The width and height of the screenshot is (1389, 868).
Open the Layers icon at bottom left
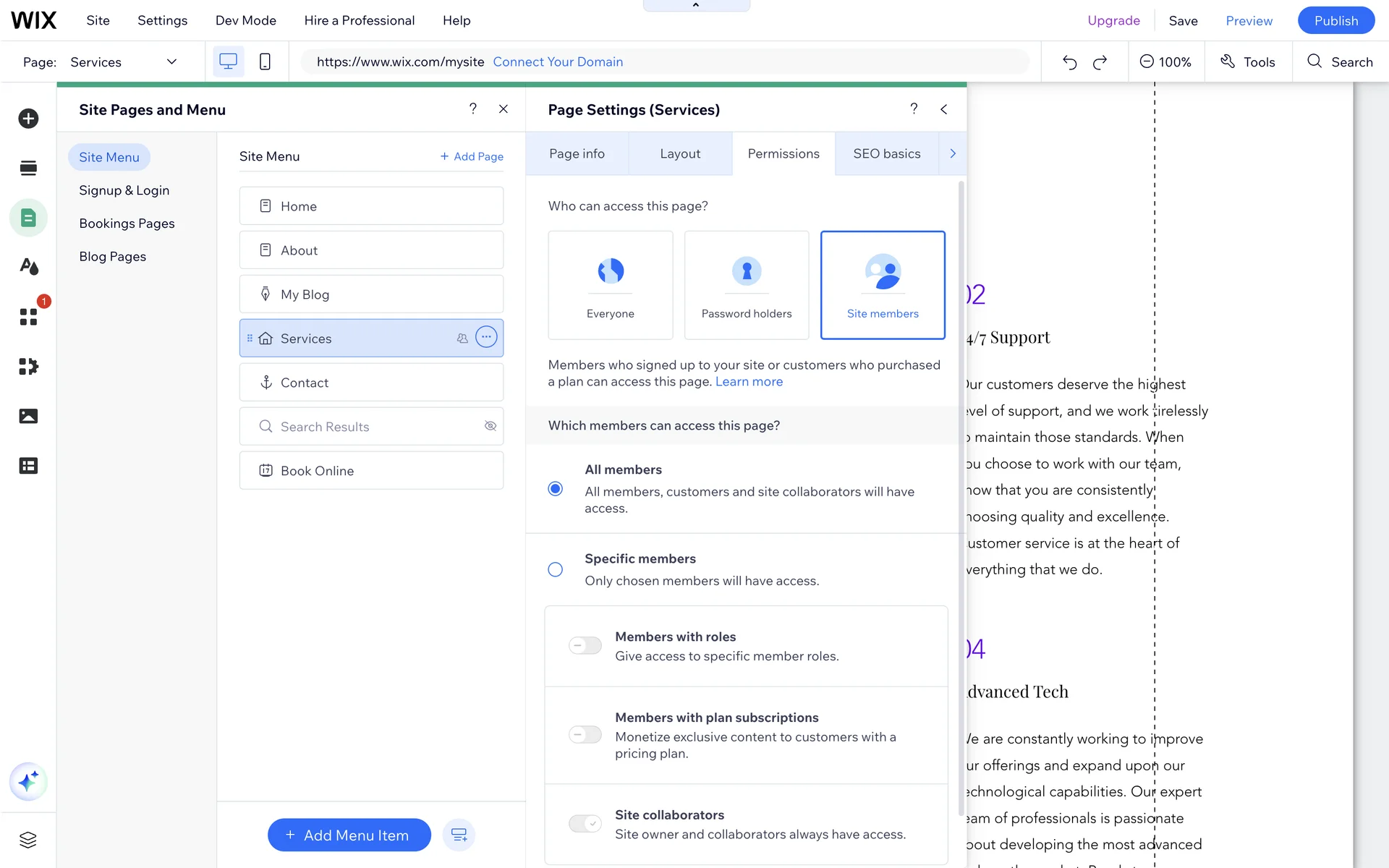(x=28, y=840)
